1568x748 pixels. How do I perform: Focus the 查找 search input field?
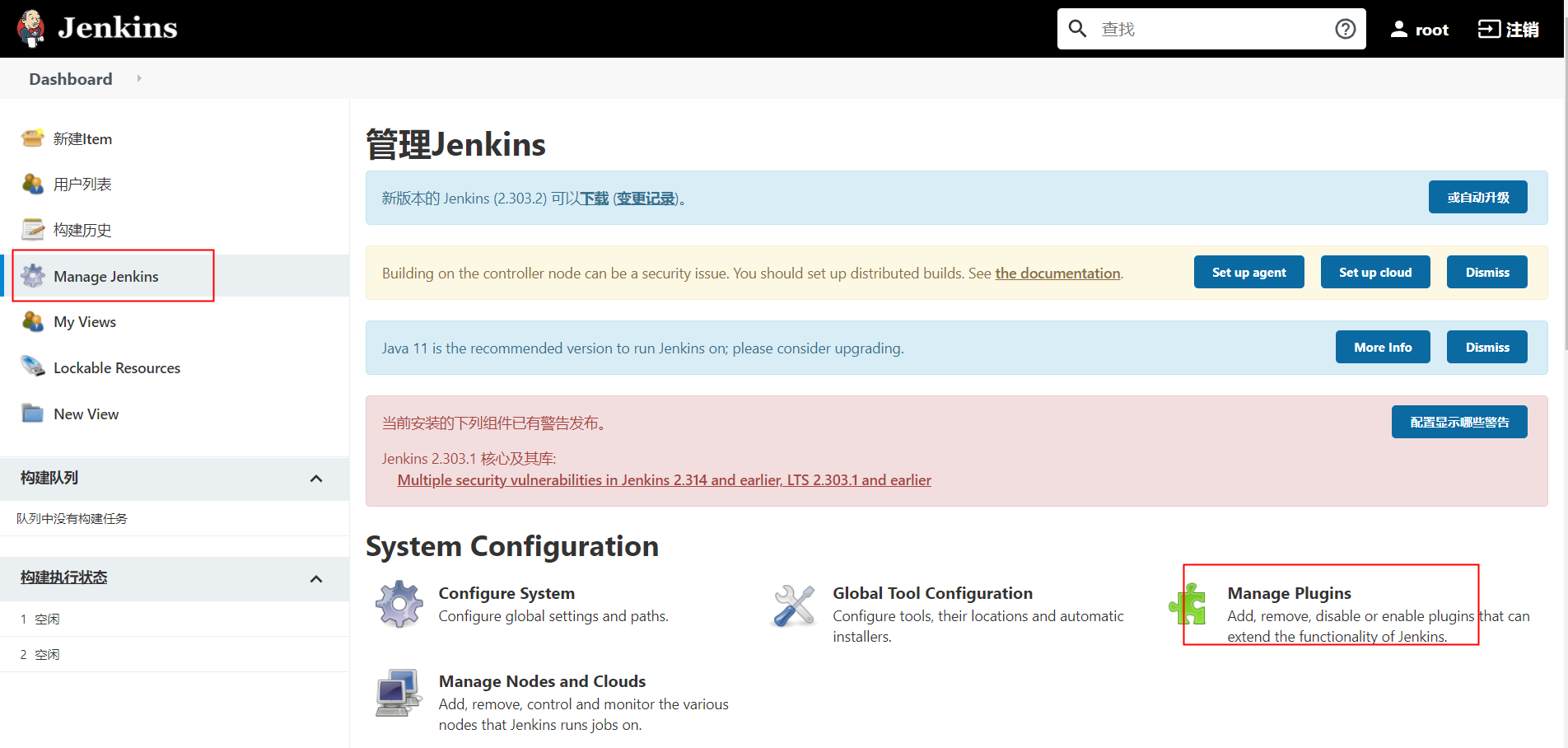[1211, 29]
